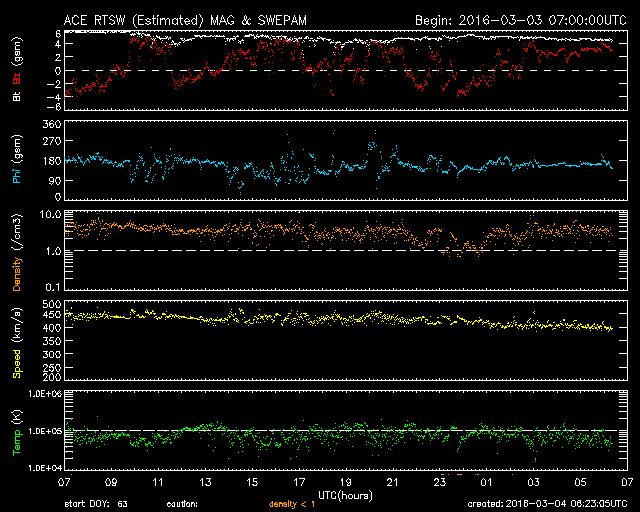Click the '1.0E+06' tick on the Temp axis

point(45,394)
